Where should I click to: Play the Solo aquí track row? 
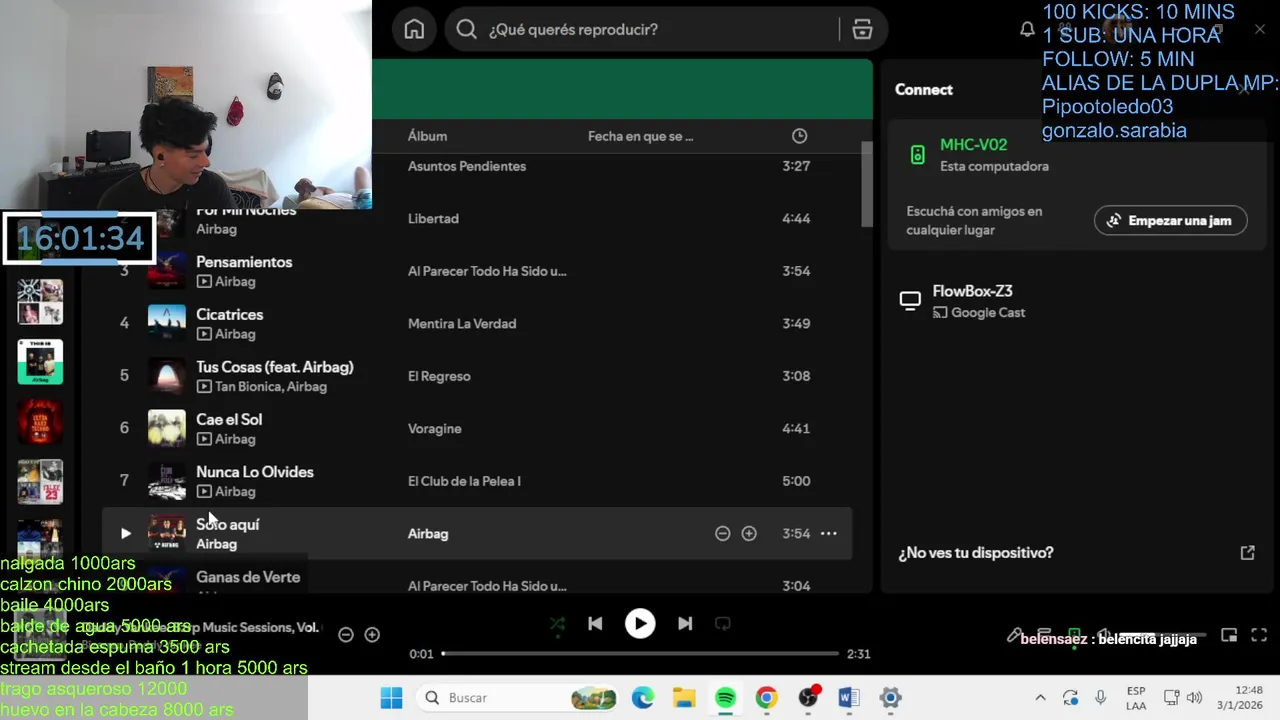tap(125, 534)
